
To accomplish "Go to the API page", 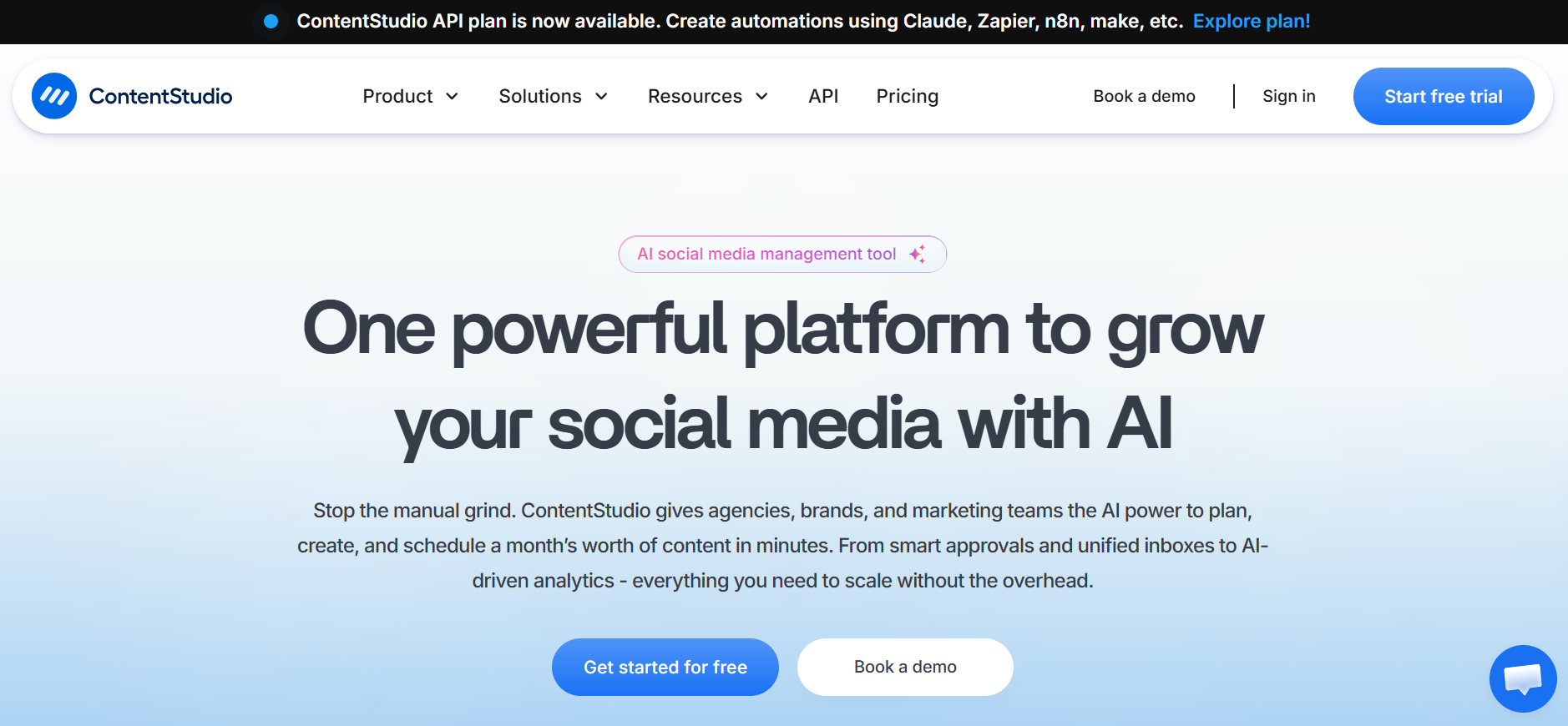I will point(823,96).
